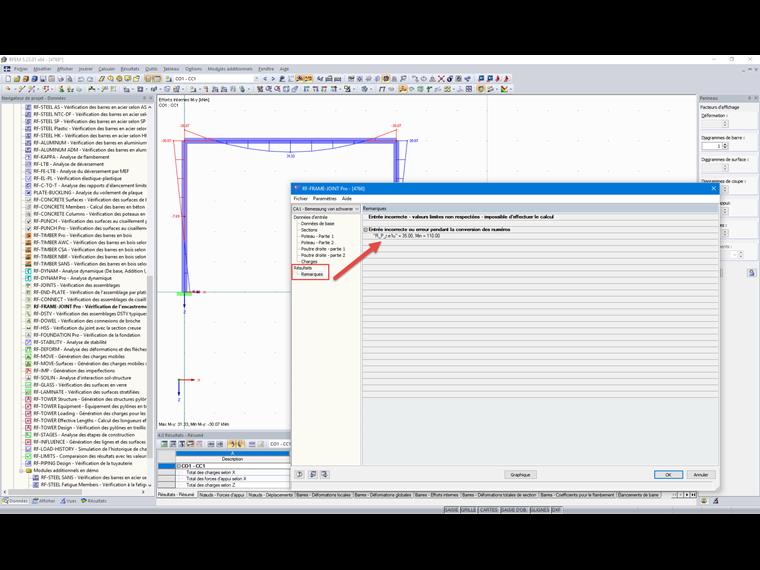The height and width of the screenshot is (570, 760).
Task: Switch to Noeuds - Forces d'appui tab
Action: 222,495
